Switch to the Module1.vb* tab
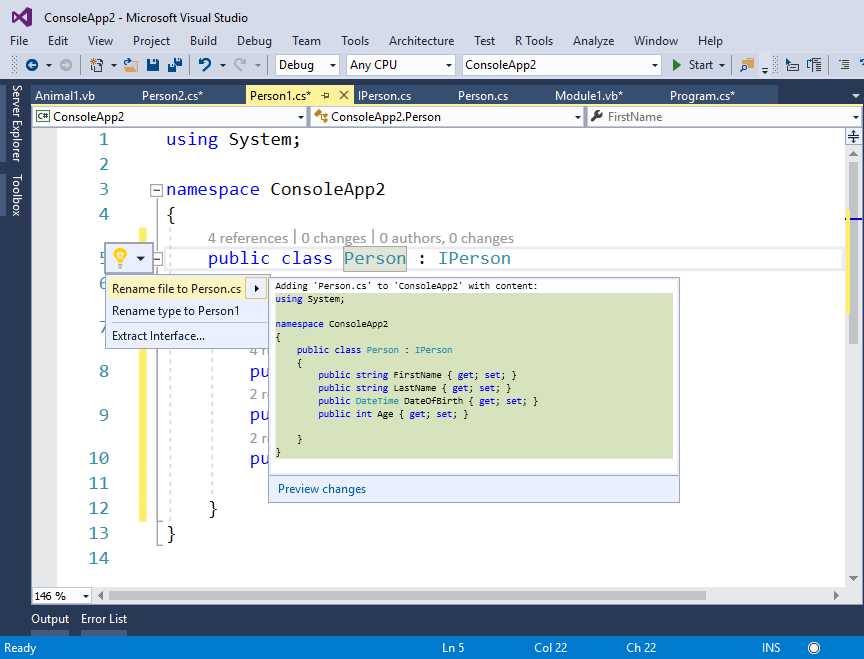This screenshot has height=659, width=864. [588, 96]
